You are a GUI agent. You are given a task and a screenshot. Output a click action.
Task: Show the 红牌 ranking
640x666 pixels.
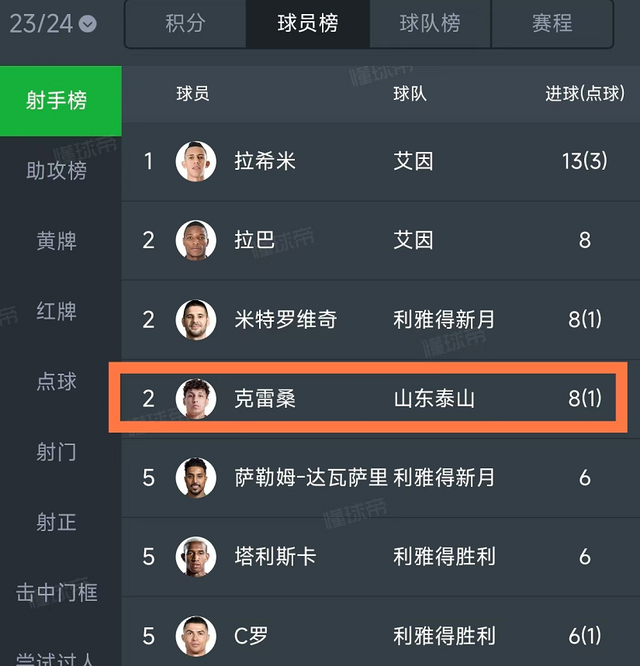pyautogui.click(x=57, y=311)
